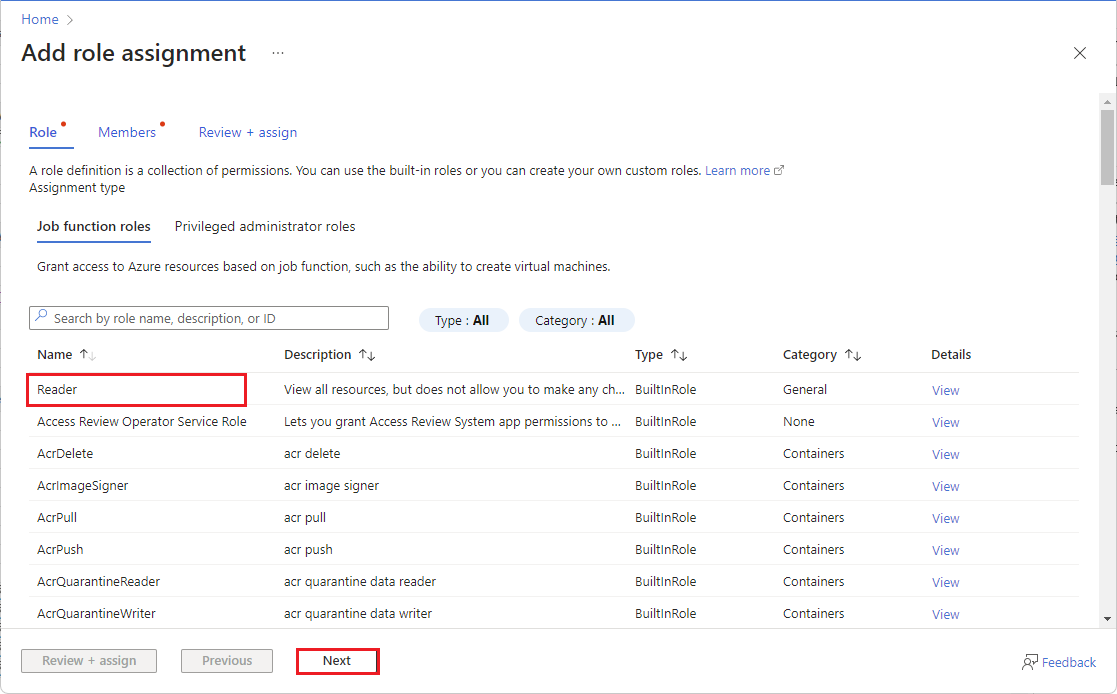Select Privileged administrator roles tab

coord(265,226)
